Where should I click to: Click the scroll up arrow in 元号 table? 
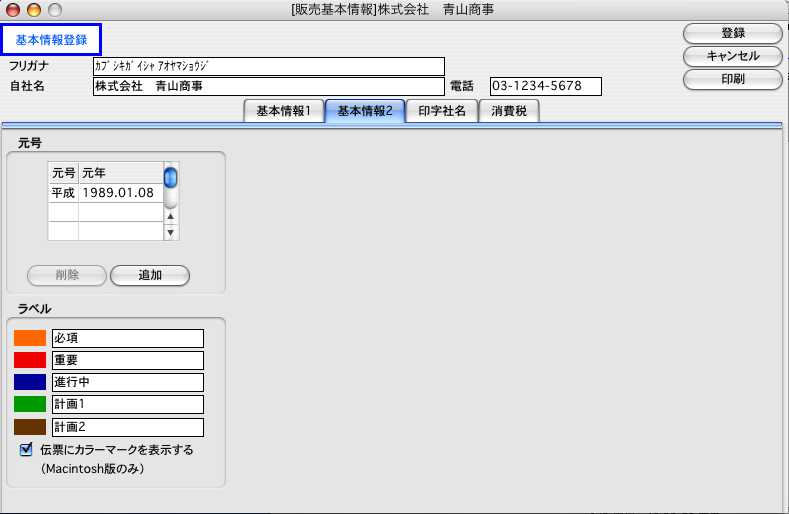(171, 216)
